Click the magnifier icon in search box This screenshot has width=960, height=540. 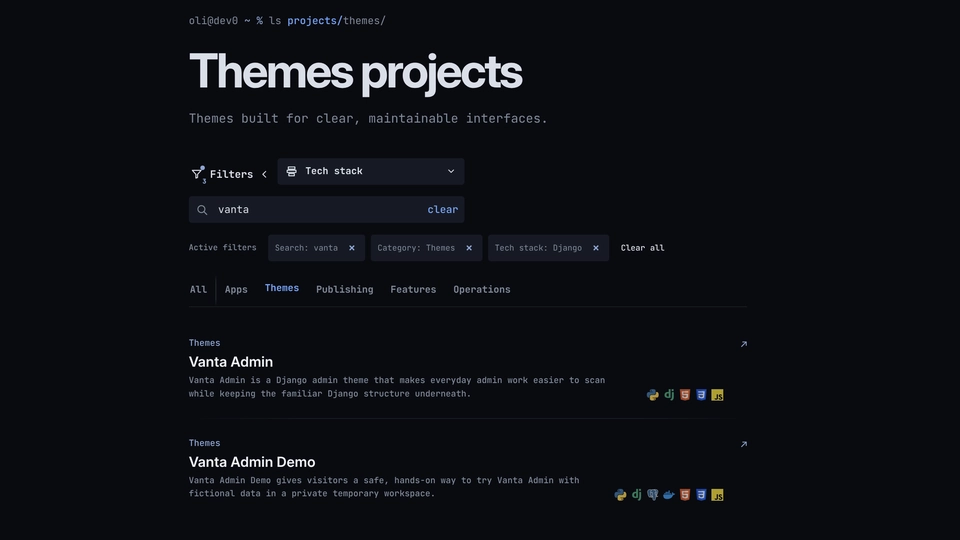point(202,210)
